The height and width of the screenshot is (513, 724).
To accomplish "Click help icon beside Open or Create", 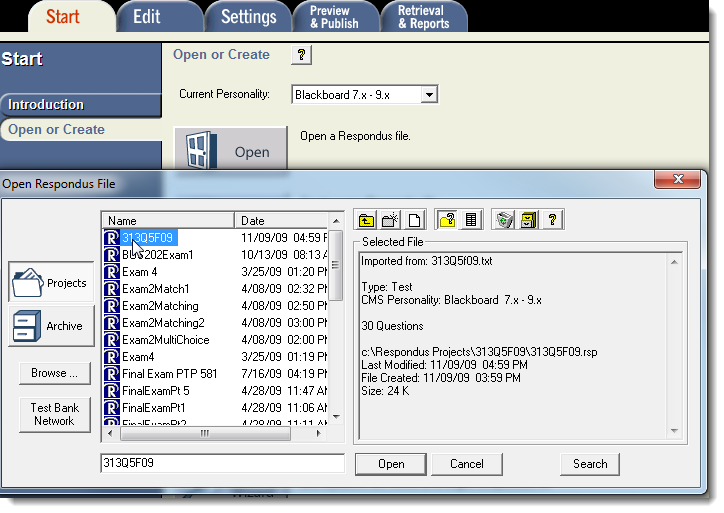I will pyautogui.click(x=302, y=55).
